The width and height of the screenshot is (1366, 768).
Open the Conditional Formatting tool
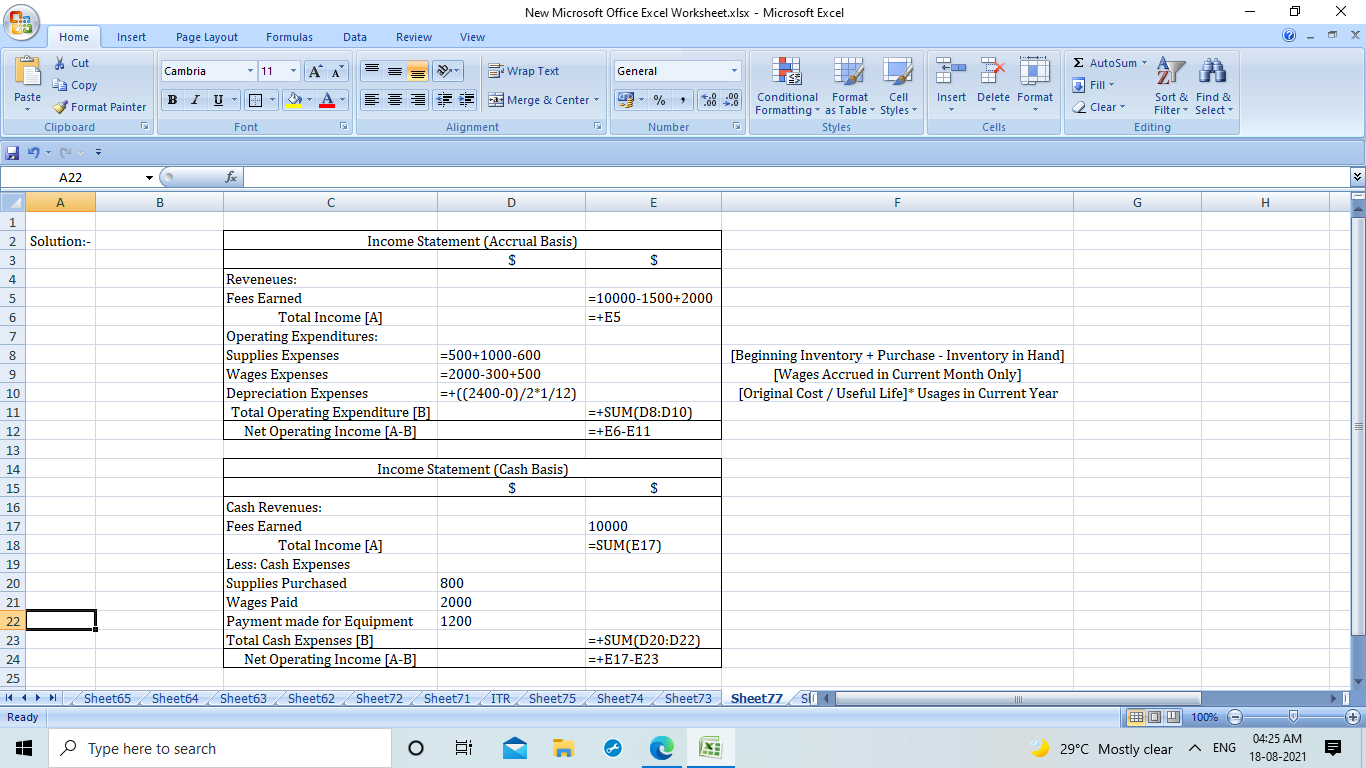[787, 86]
